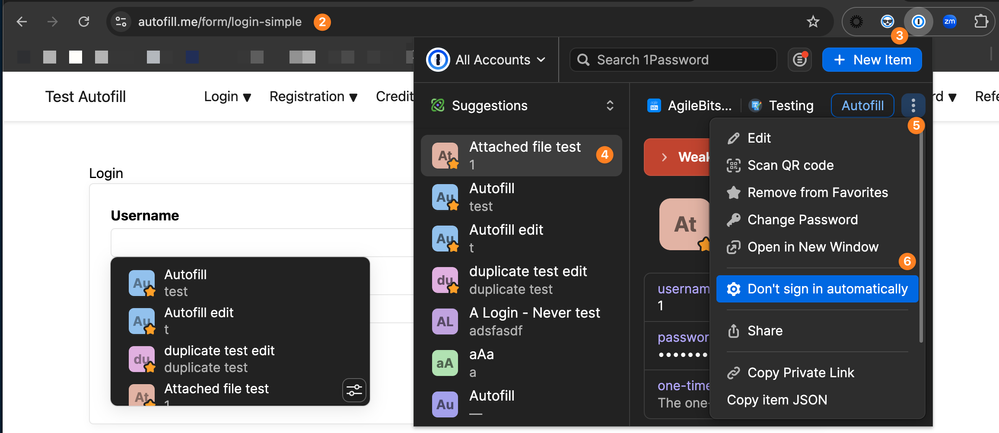Click the browser back arrow

(x=22, y=22)
